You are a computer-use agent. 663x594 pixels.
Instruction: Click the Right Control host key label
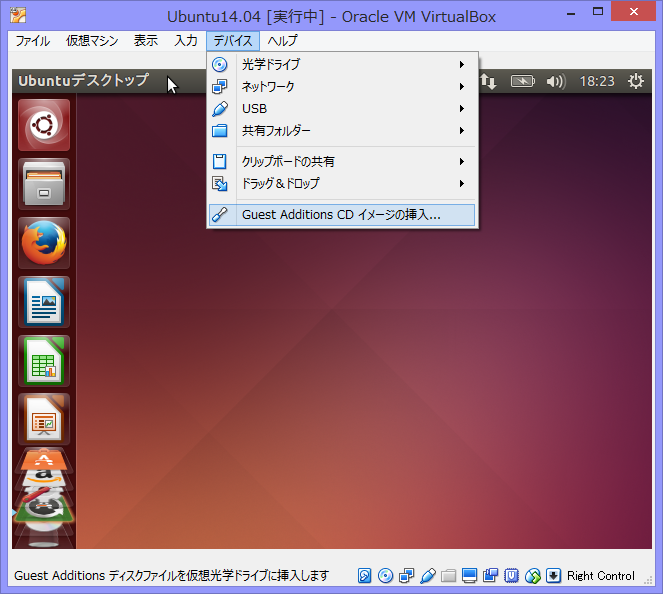[x=601, y=576]
